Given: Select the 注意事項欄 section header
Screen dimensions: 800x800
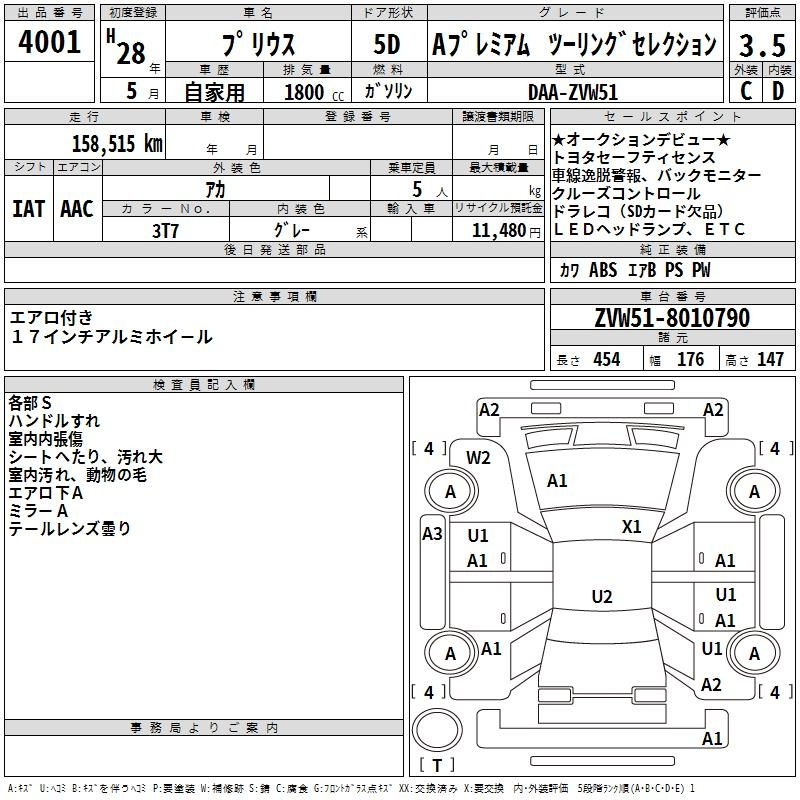Looking at the screenshot, I should point(274,296).
